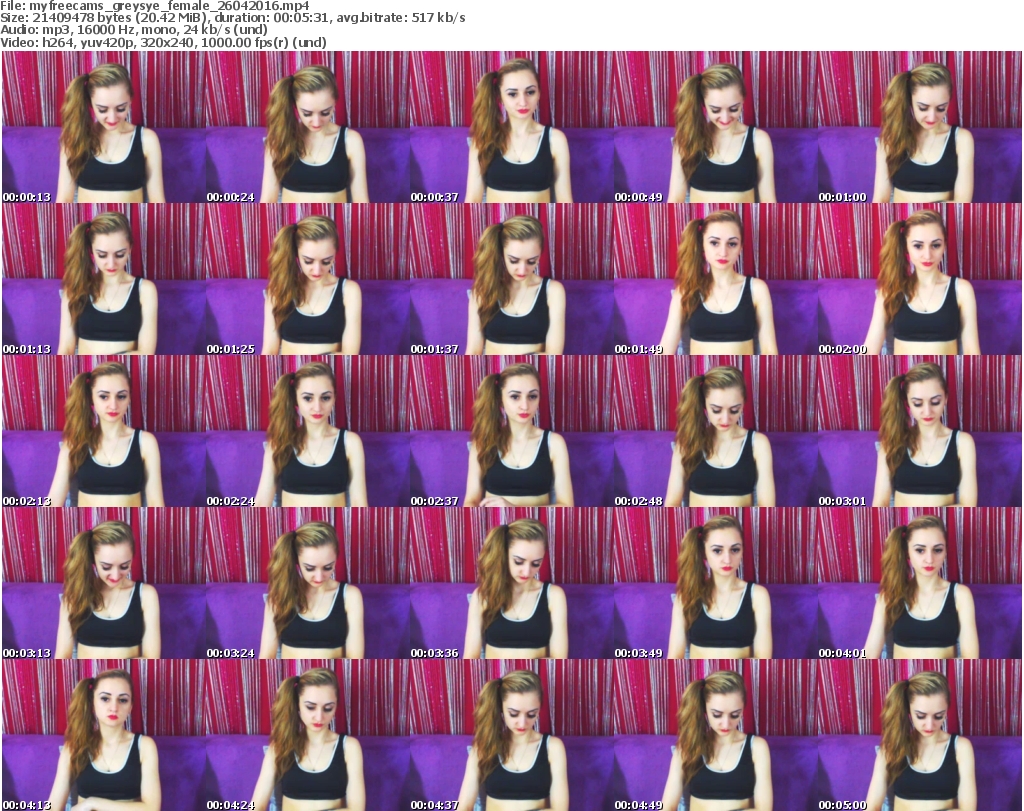Image resolution: width=1024 pixels, height=811 pixels.
Task: Select the 00:01:00 frame
Action: (920, 127)
